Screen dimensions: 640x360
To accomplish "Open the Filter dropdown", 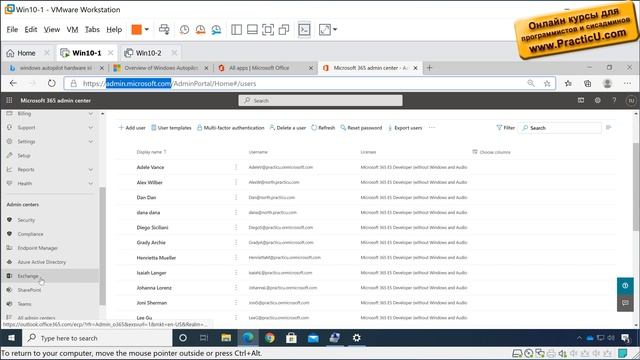I will (x=505, y=128).
